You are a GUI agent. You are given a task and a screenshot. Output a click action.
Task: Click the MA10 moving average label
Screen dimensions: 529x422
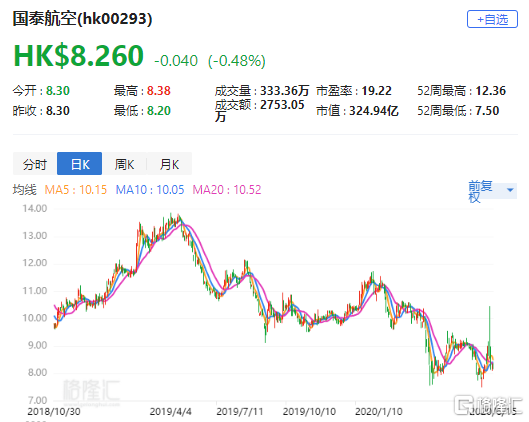click(150, 190)
